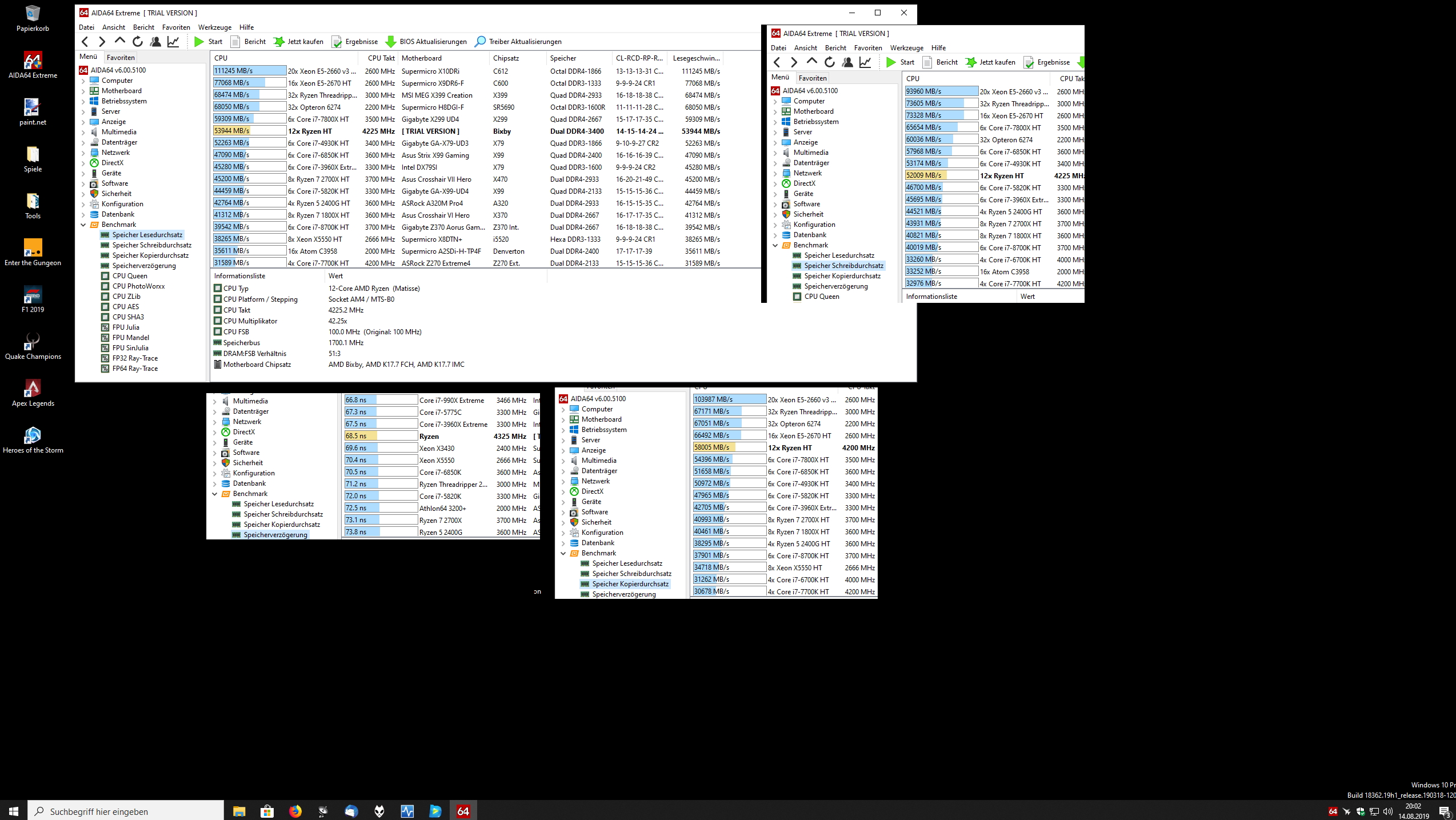This screenshot has width=1456, height=820.
Task: Expand Datenbank node in main tree
Action: tap(83, 214)
